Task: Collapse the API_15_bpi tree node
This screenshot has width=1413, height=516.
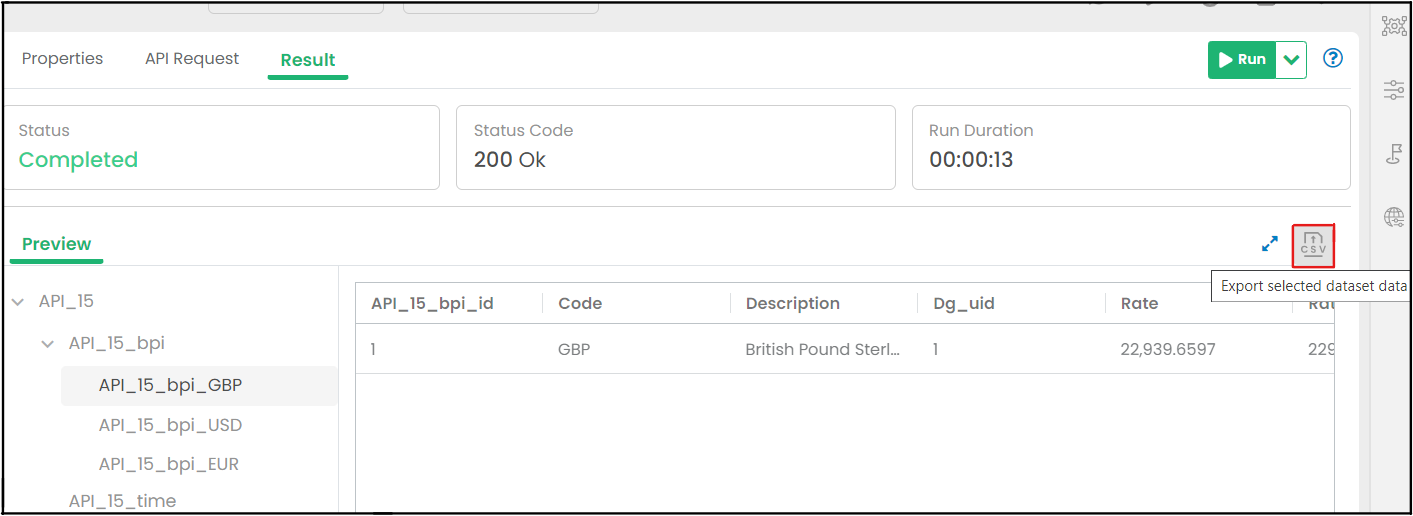Action: click(48, 343)
